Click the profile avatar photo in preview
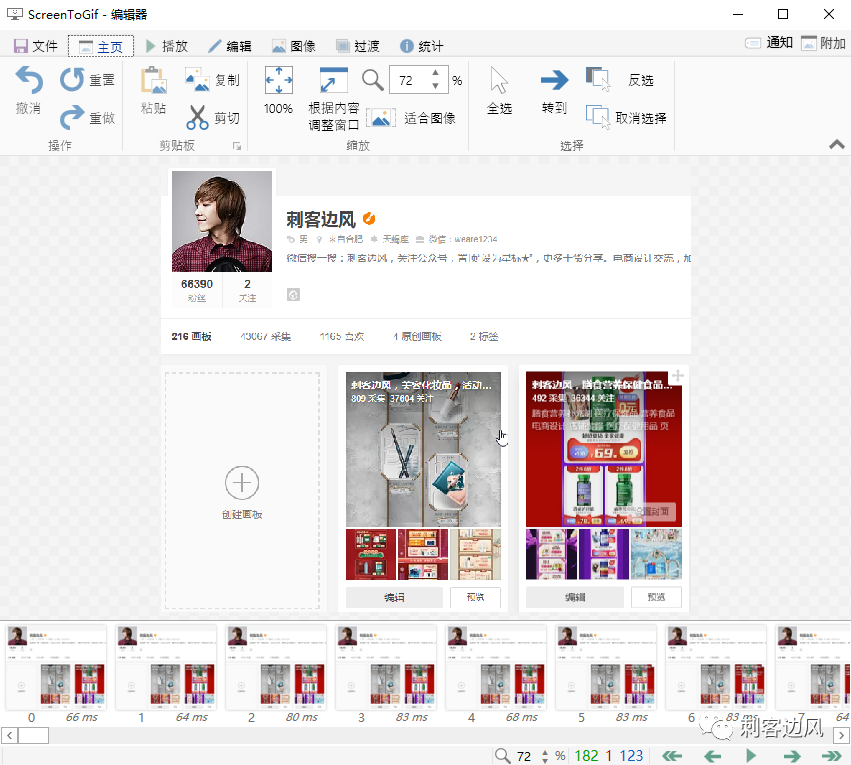This screenshot has height=765, width=851. (x=222, y=221)
